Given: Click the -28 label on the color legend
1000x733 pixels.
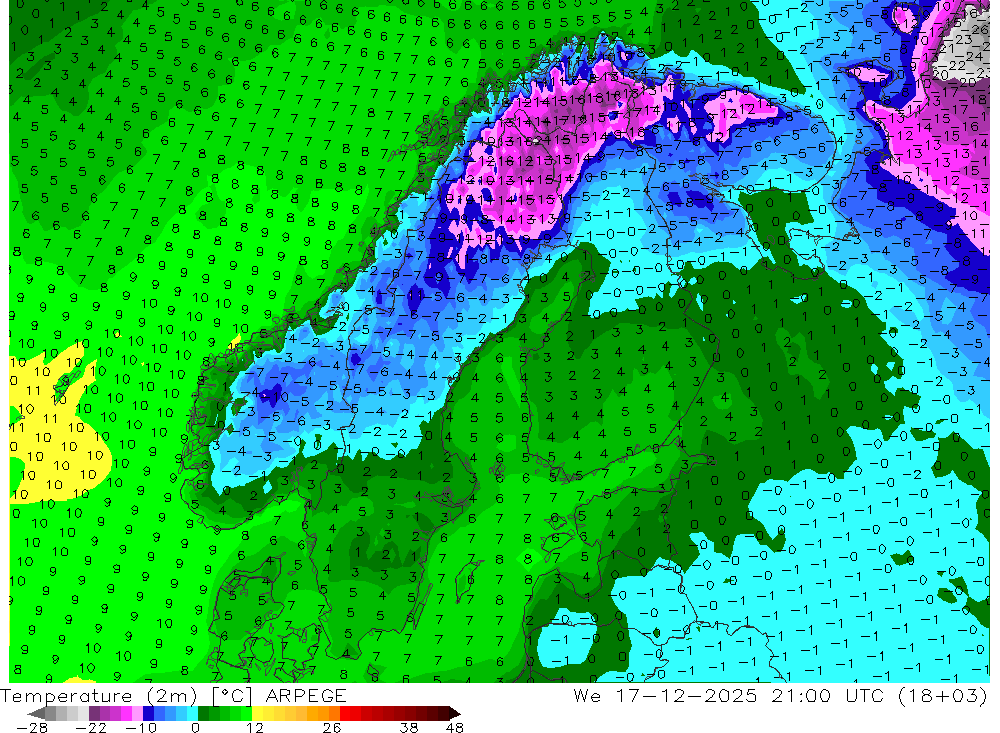Looking at the screenshot, I should tap(32, 728).
